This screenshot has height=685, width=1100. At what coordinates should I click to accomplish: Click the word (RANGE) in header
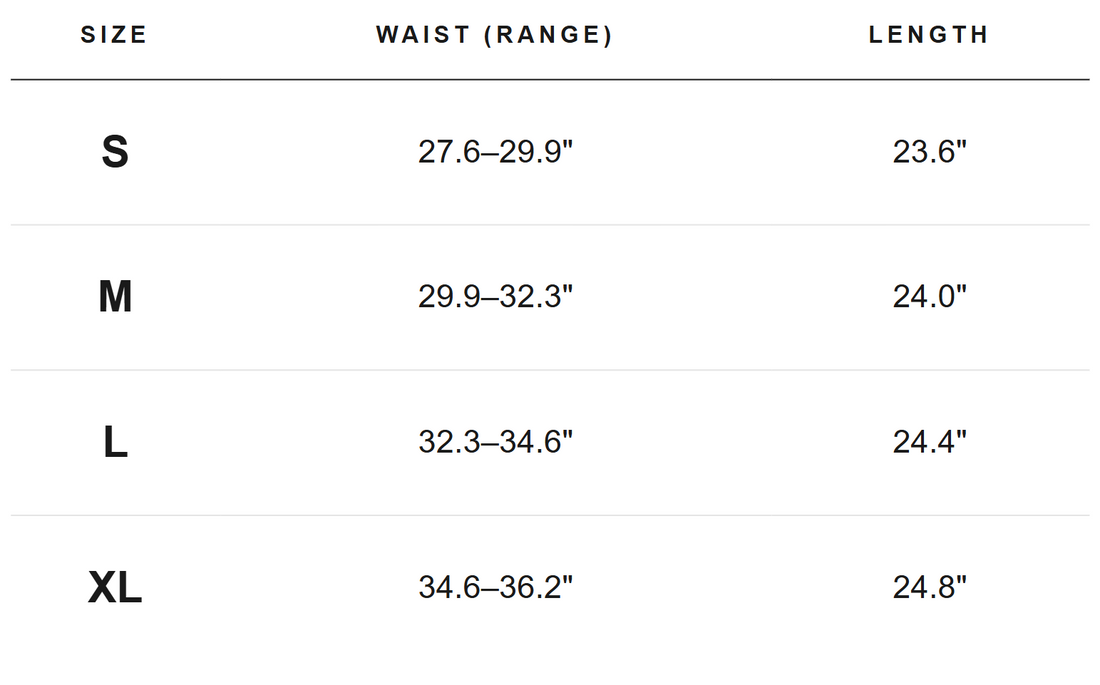coord(549,34)
